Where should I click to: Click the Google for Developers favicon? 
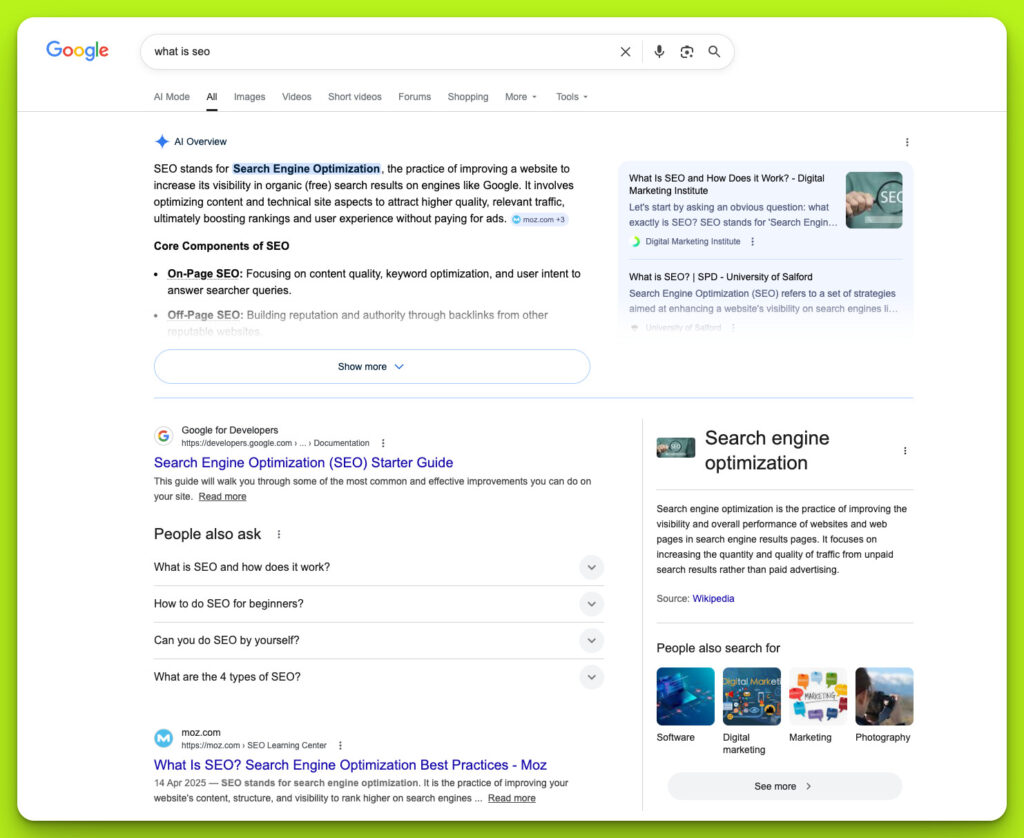tap(163, 436)
